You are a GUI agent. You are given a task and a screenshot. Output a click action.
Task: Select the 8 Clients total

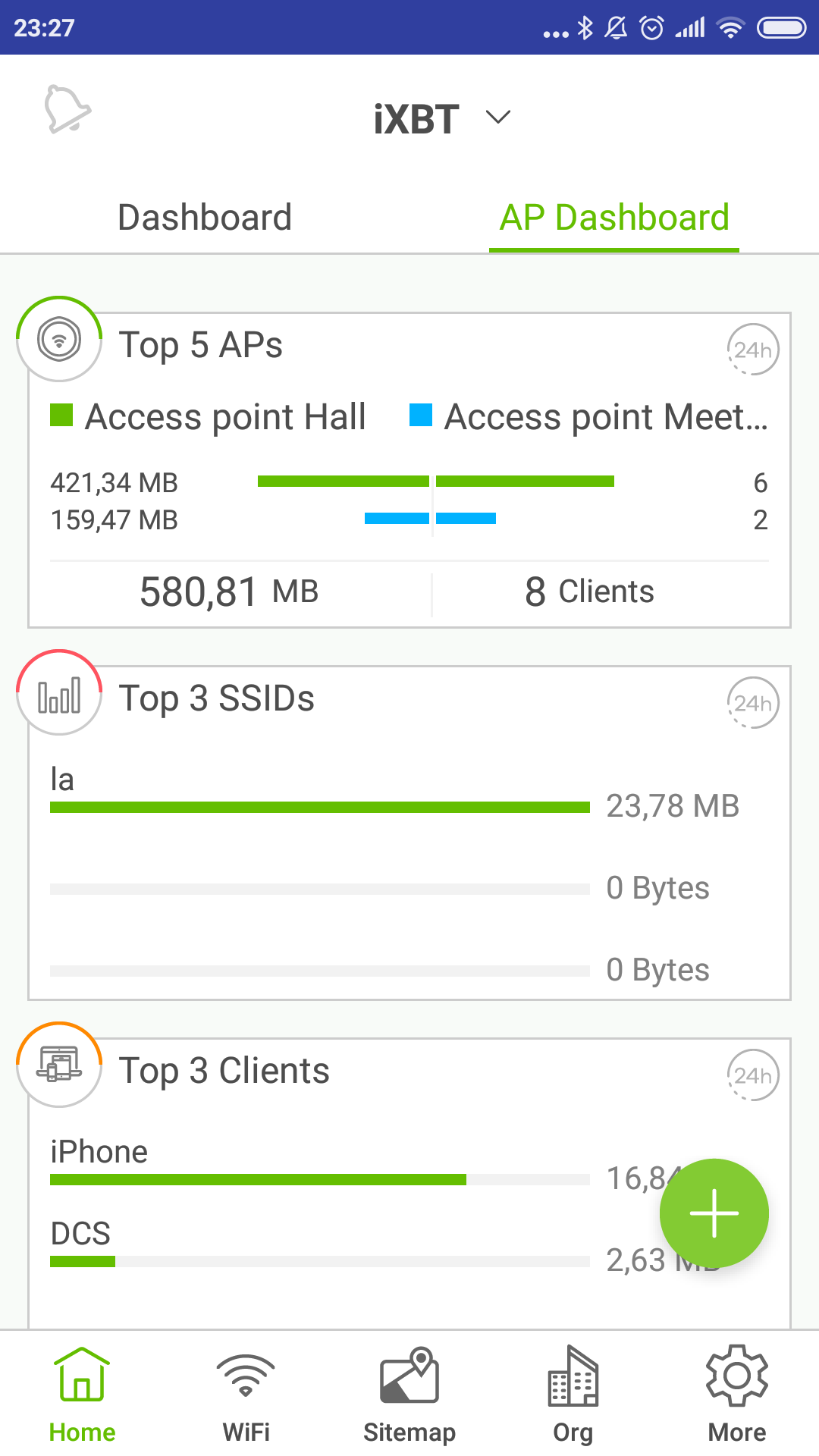click(589, 591)
